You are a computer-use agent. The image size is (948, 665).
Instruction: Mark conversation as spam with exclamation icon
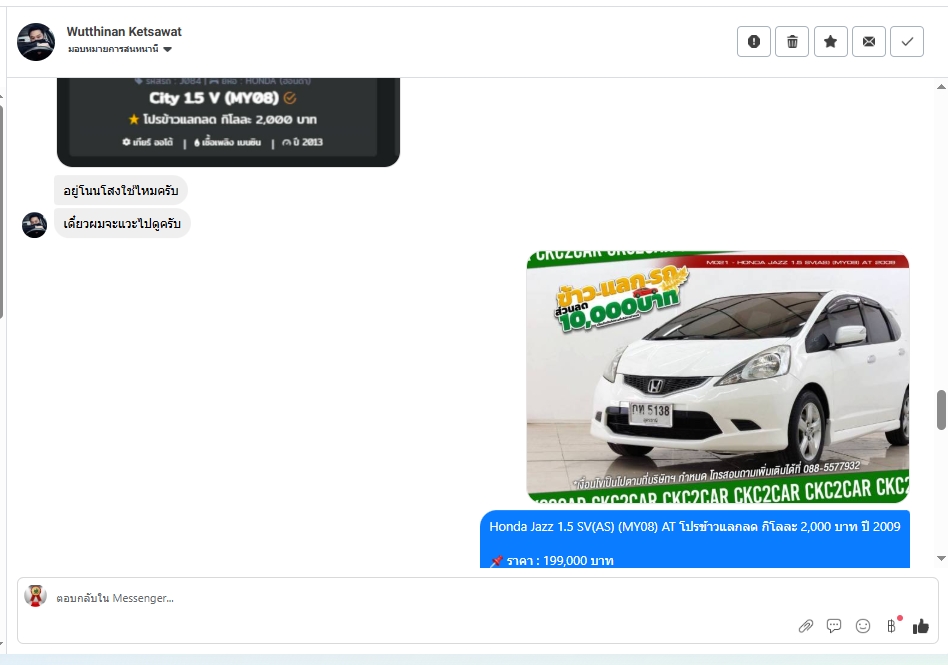(754, 41)
